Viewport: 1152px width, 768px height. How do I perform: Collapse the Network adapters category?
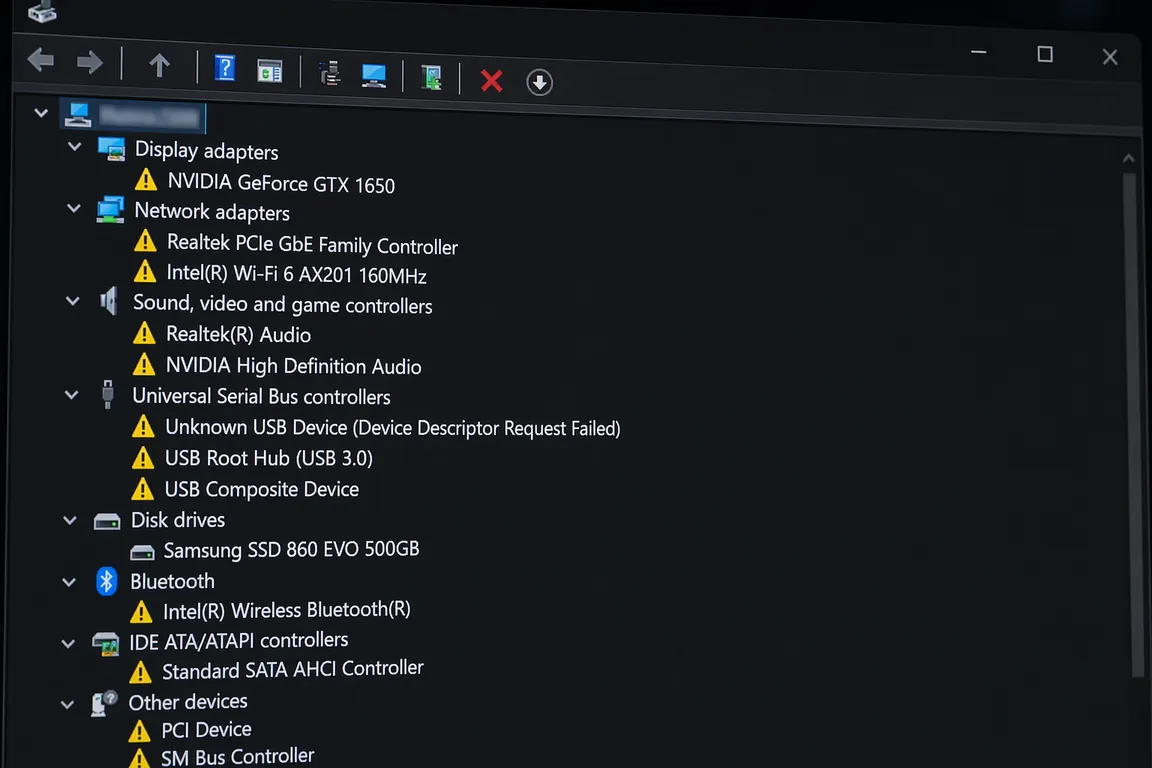pos(73,209)
